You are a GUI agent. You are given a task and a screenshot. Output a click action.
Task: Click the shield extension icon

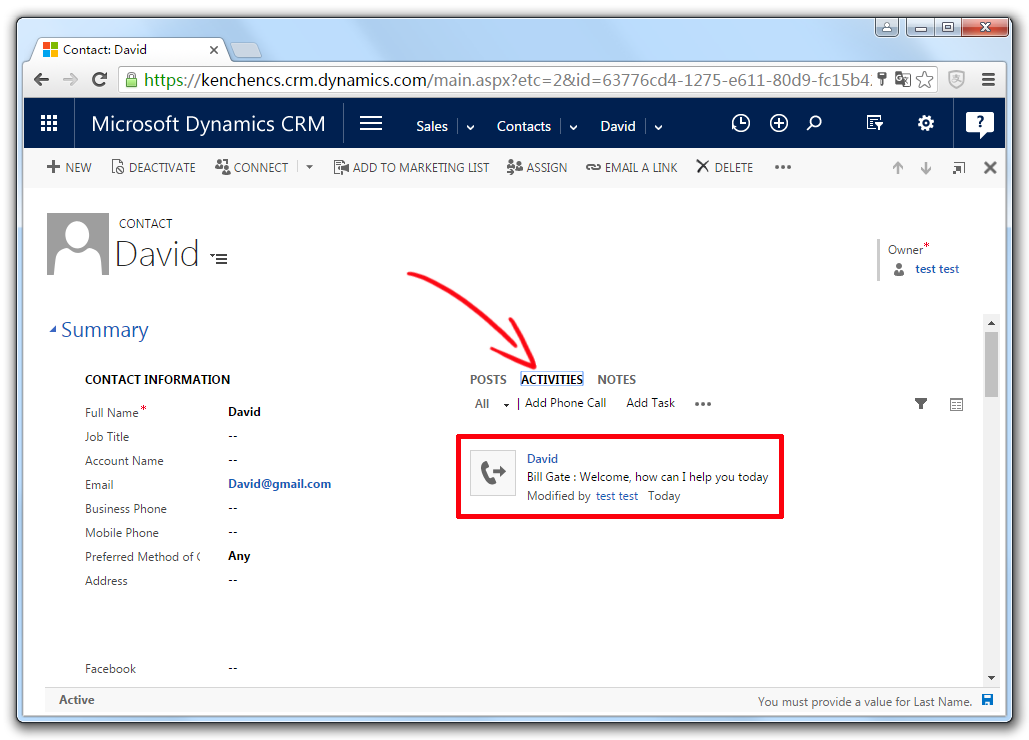[x=957, y=80]
